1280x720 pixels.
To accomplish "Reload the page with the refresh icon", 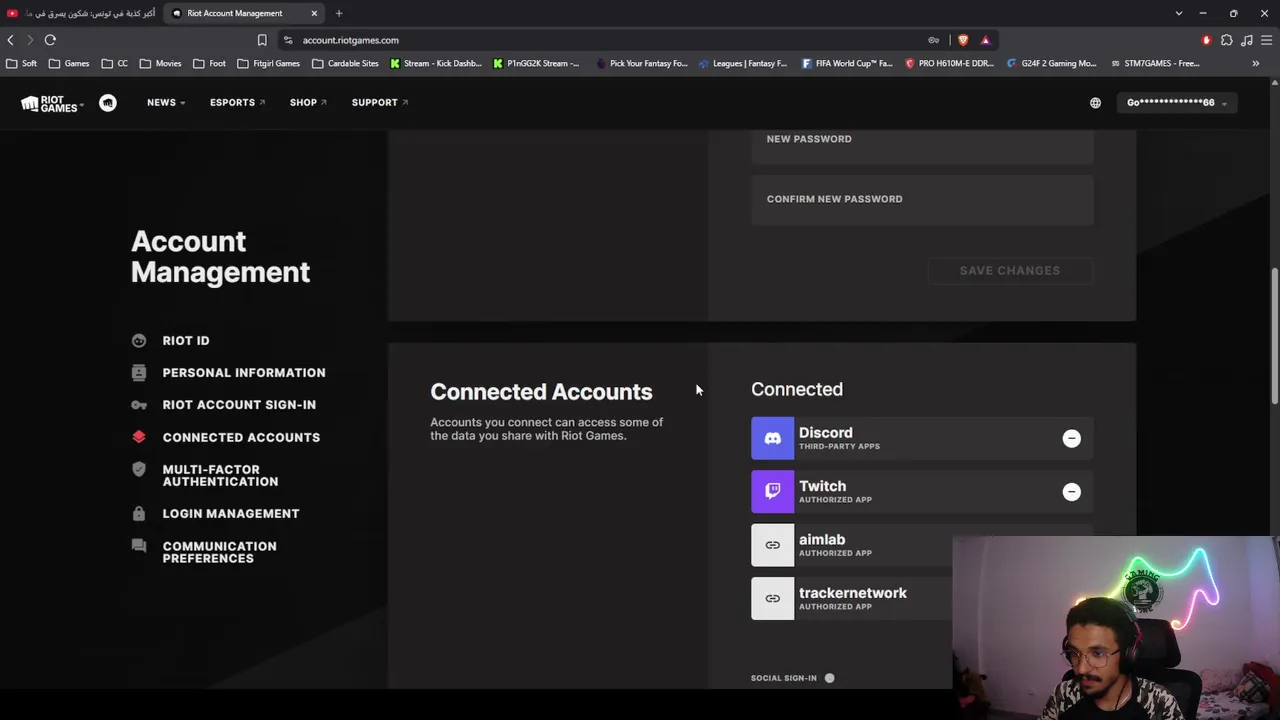I will pos(50,40).
